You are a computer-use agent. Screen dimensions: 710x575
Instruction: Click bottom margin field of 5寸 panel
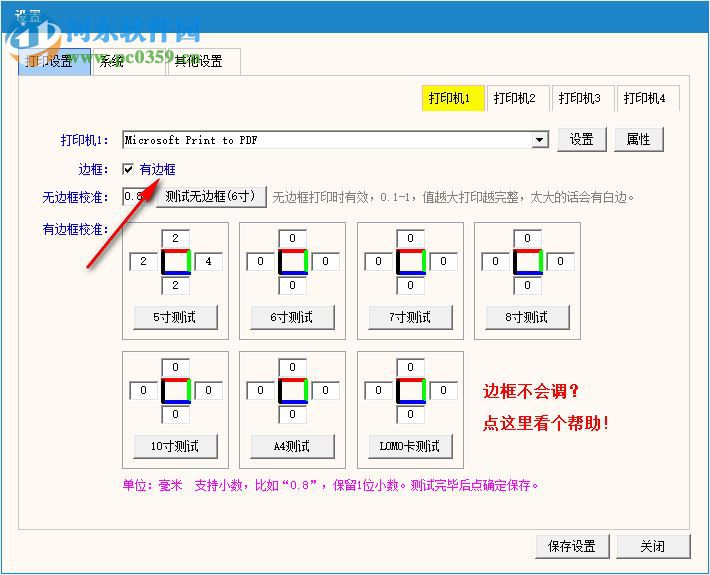coord(176,286)
